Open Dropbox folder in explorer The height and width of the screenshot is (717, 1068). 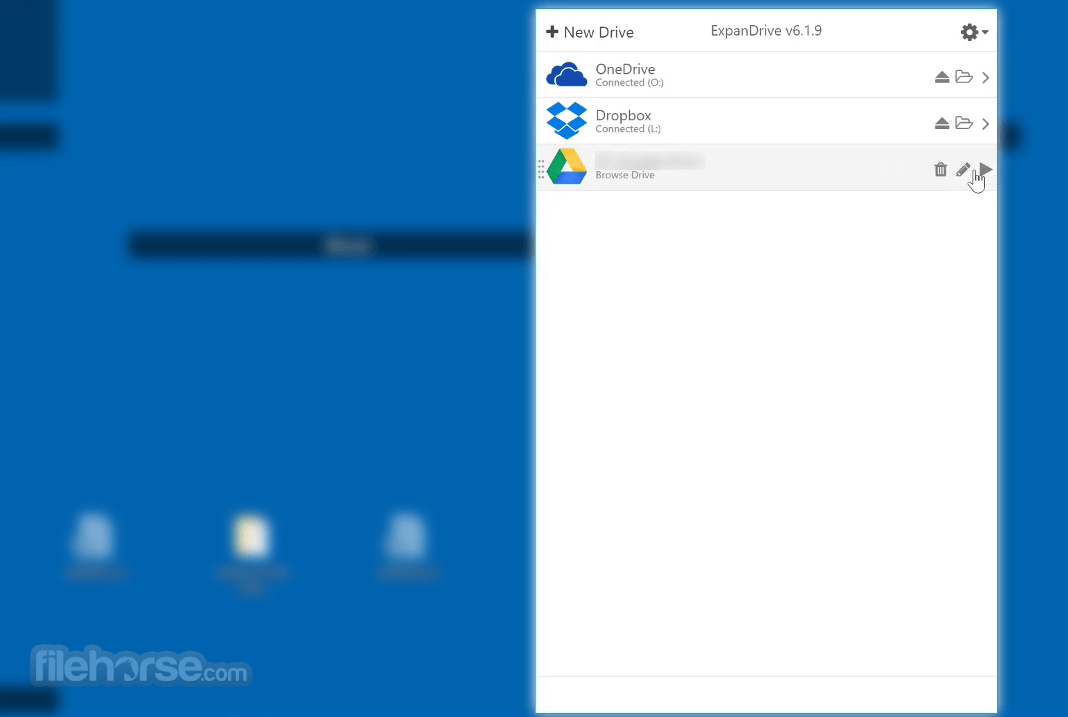pyautogui.click(x=964, y=123)
